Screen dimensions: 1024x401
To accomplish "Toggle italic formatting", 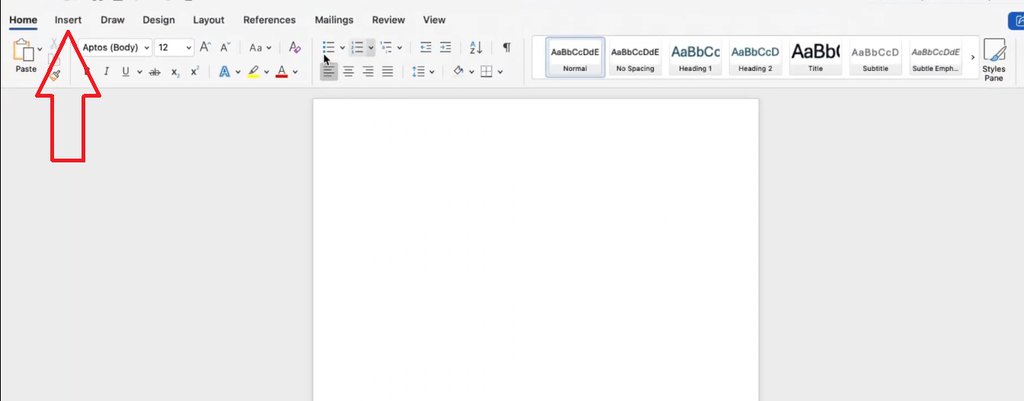I will tap(106, 72).
